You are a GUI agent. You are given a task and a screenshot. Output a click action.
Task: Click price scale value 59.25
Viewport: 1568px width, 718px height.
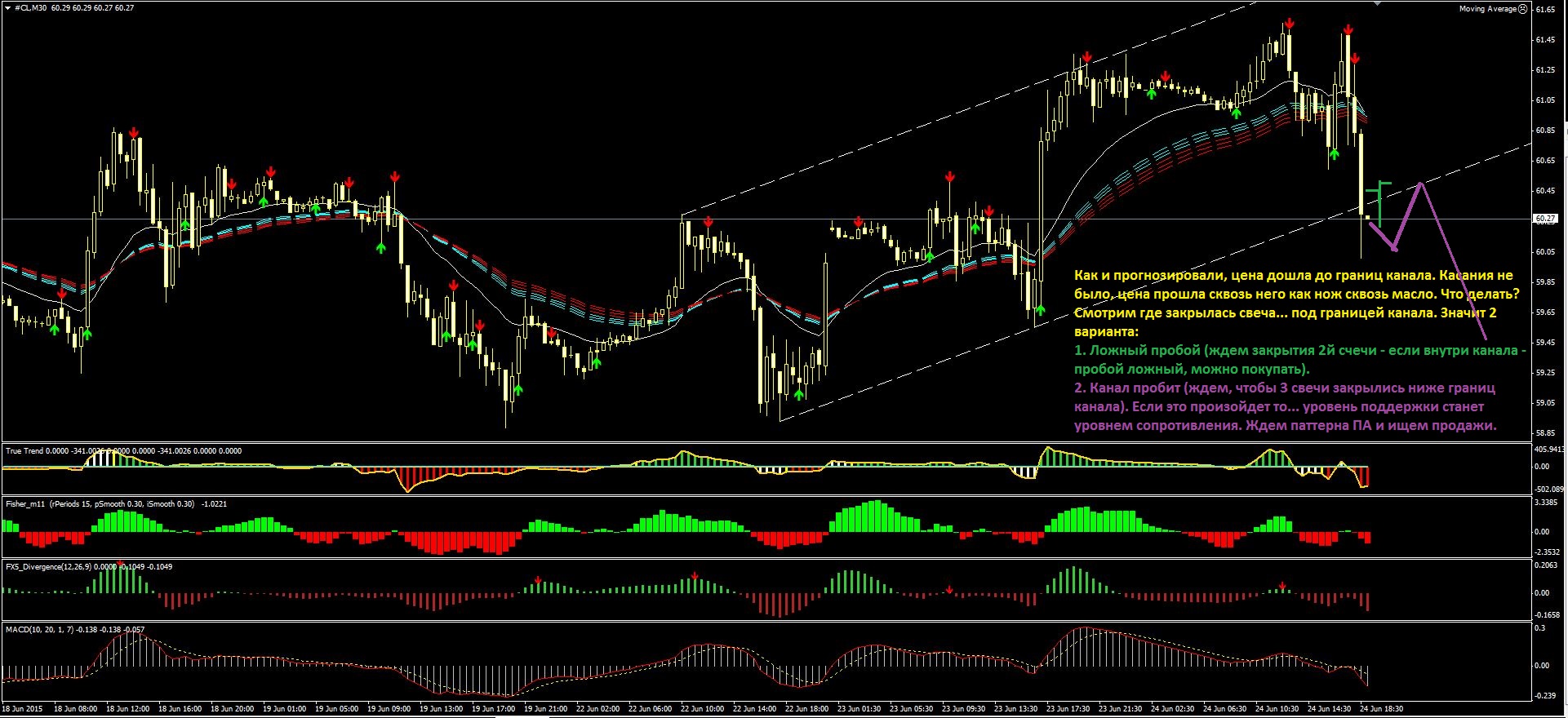pyautogui.click(x=1545, y=373)
